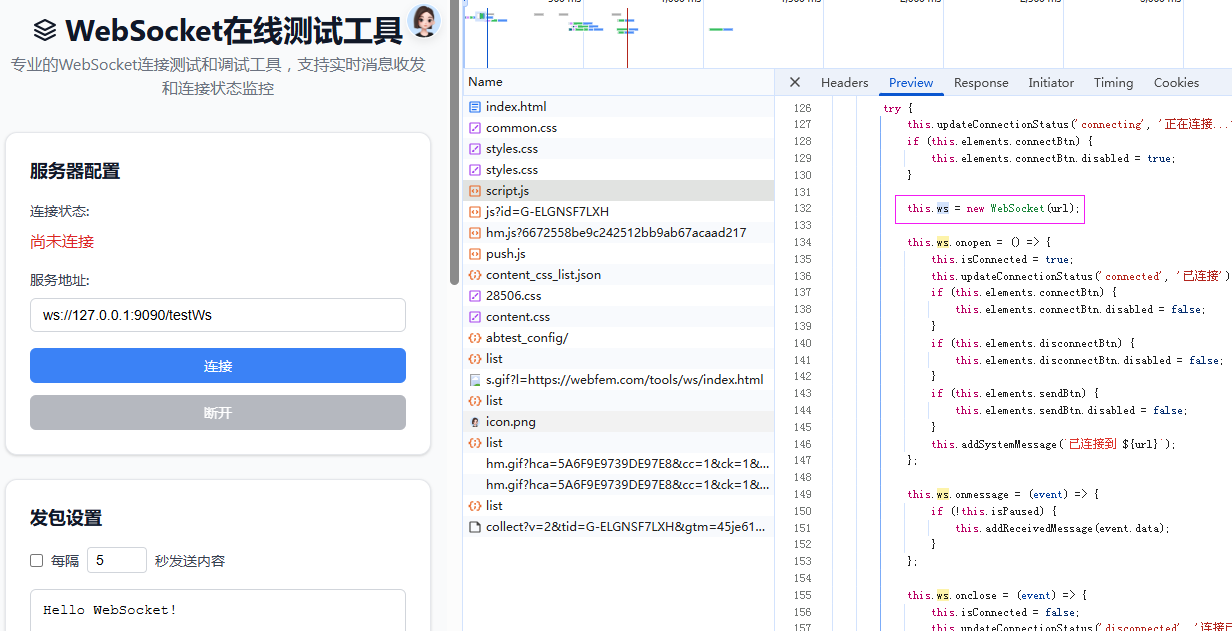Click the Hello WebSocket! message text area

click(218, 610)
